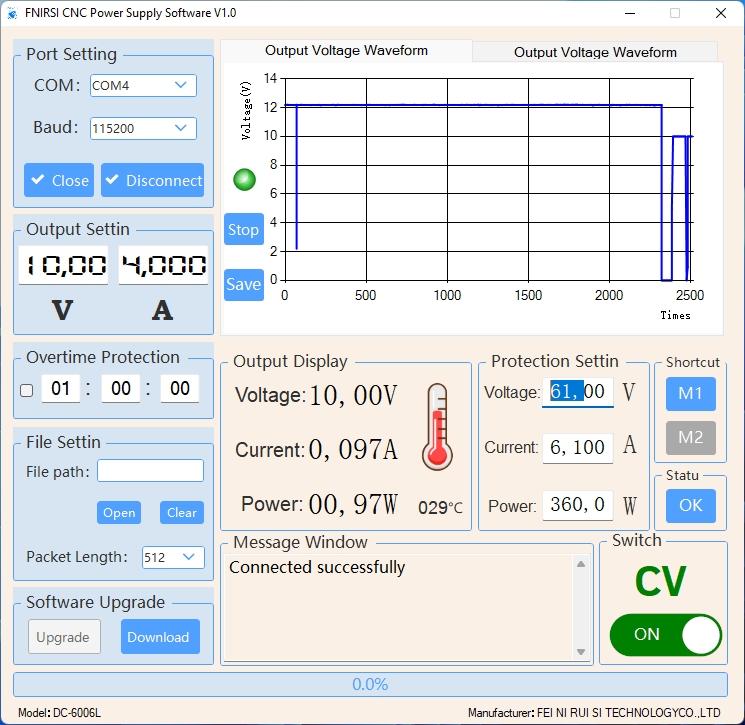
Task: Download the software upgrade
Action: coord(160,637)
